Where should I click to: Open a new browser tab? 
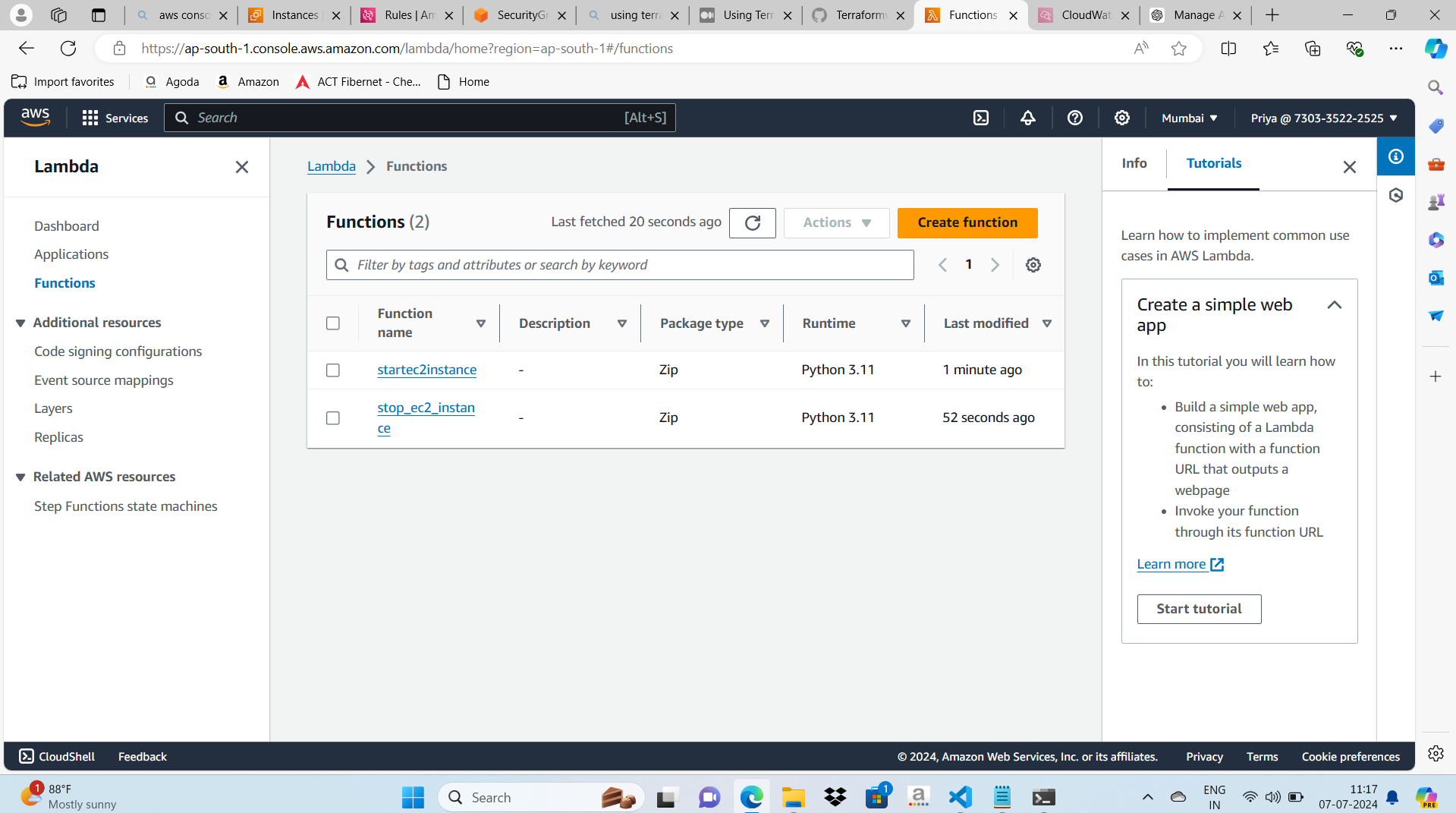(1272, 15)
